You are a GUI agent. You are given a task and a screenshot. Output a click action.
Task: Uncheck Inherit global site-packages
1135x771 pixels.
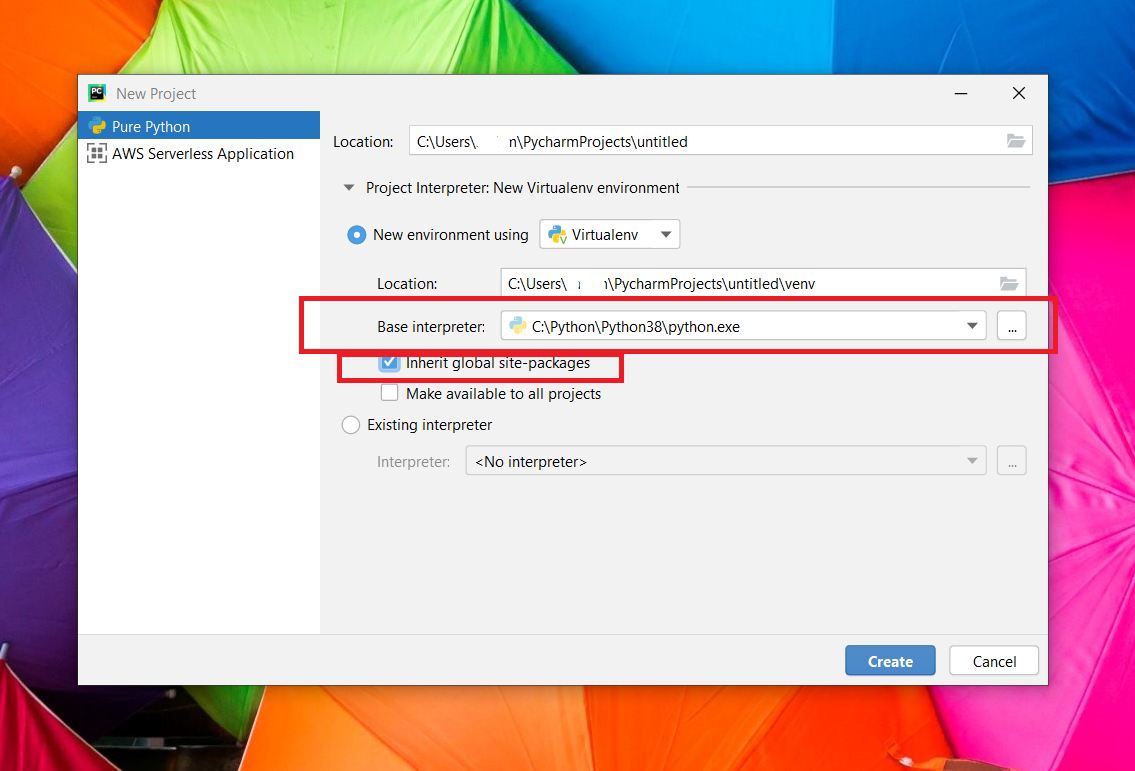pos(390,363)
